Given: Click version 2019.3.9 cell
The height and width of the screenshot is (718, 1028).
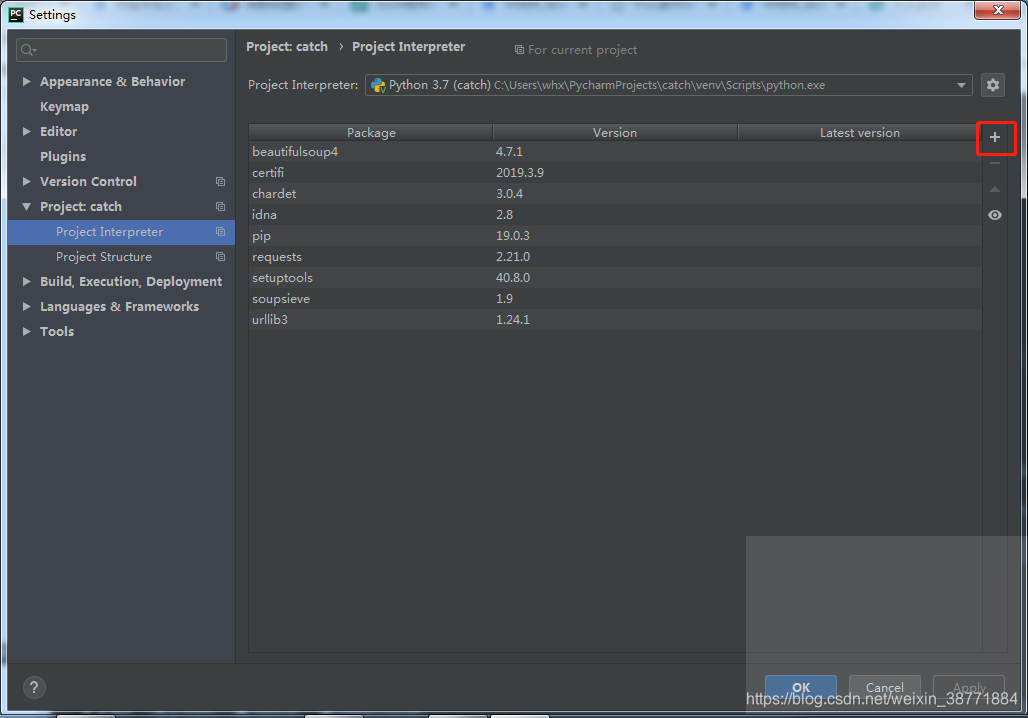Looking at the screenshot, I should pyautogui.click(x=520, y=172).
